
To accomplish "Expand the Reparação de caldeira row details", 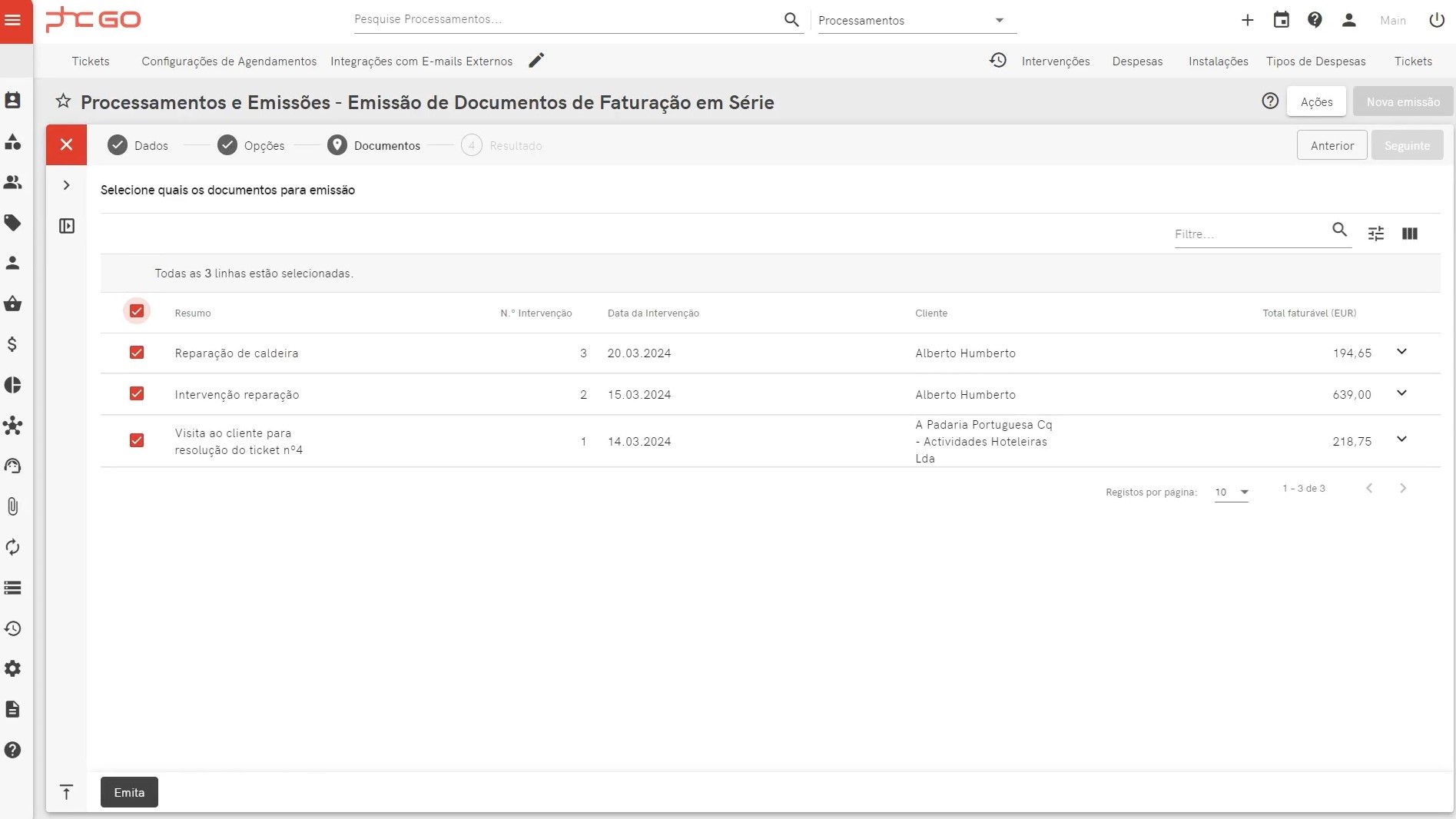I will [x=1401, y=352].
